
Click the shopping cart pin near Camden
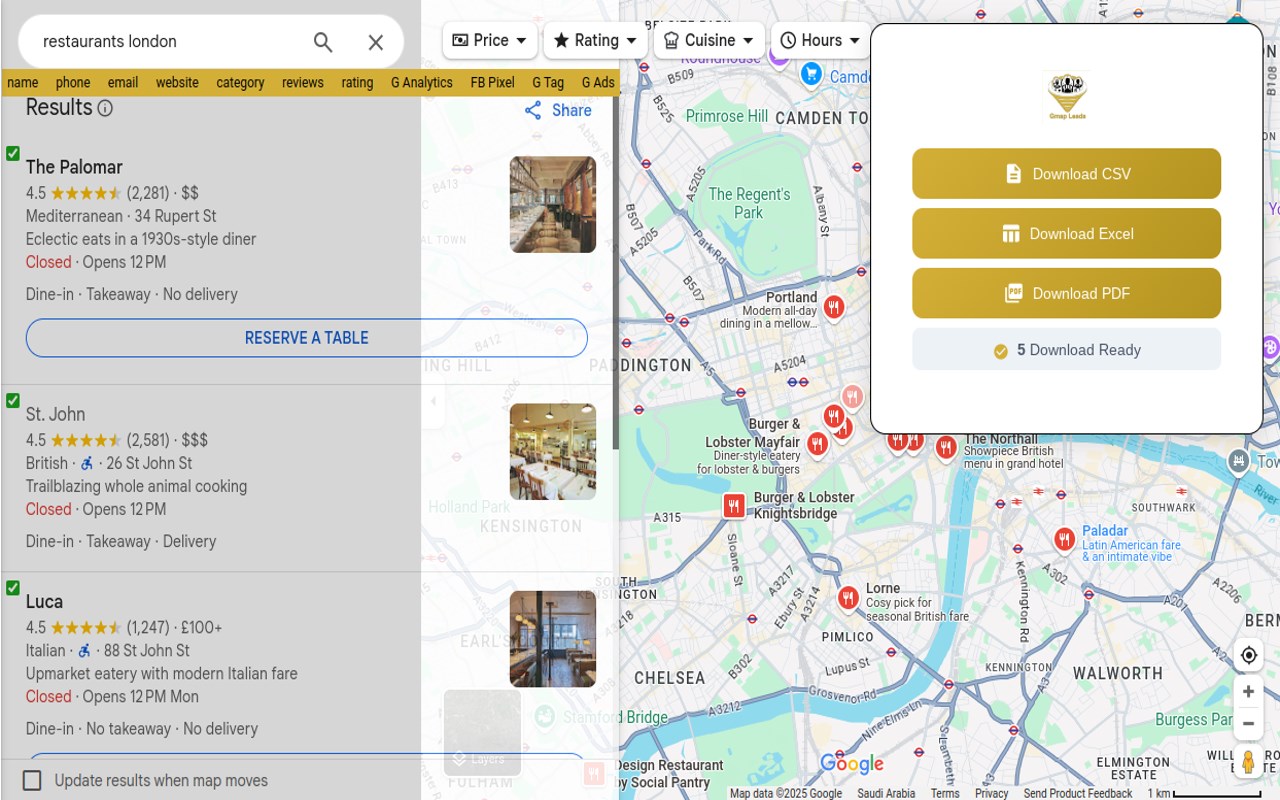[811, 74]
